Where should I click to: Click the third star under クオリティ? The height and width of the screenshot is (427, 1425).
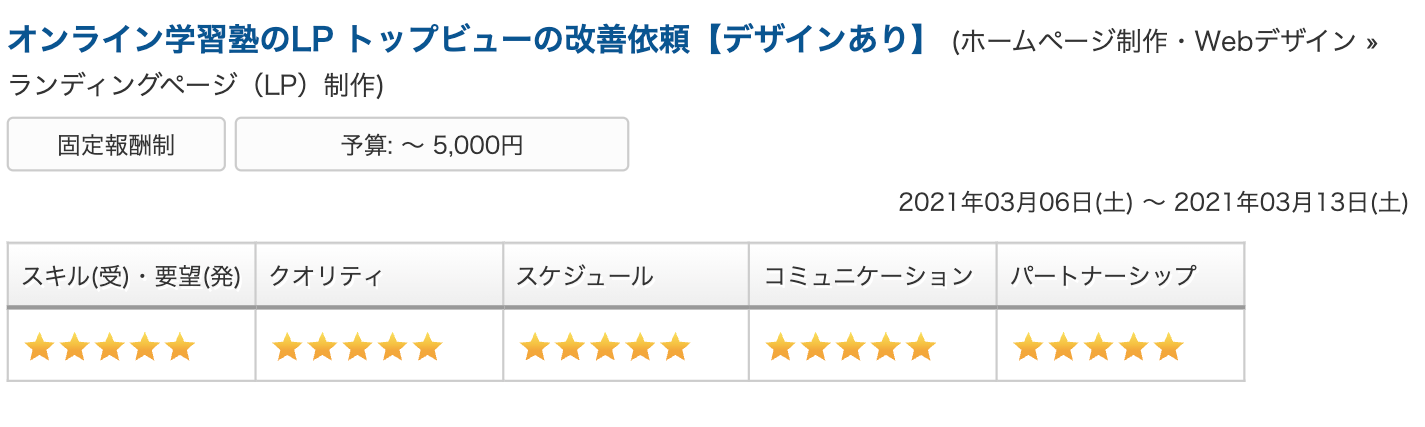coord(357,347)
